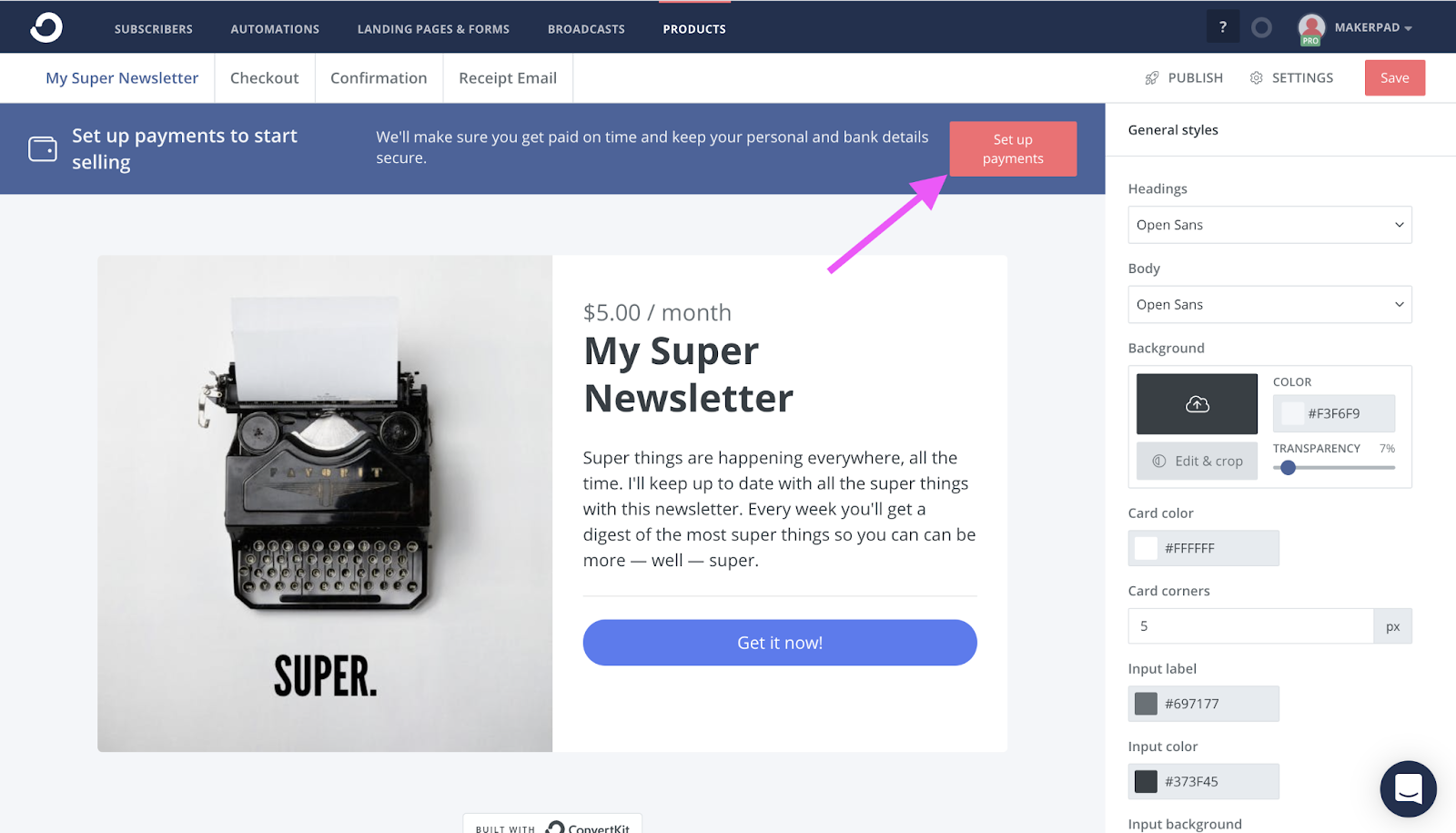1456x833 pixels.
Task: Open the help question mark icon
Action: tap(1223, 27)
